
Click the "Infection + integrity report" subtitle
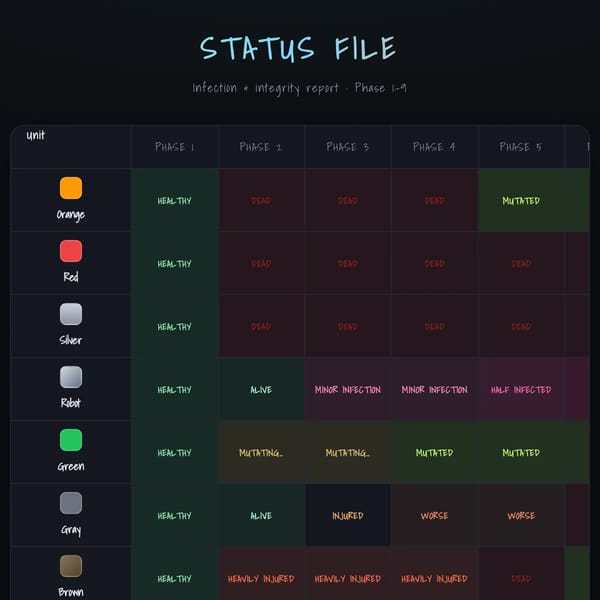(266, 88)
